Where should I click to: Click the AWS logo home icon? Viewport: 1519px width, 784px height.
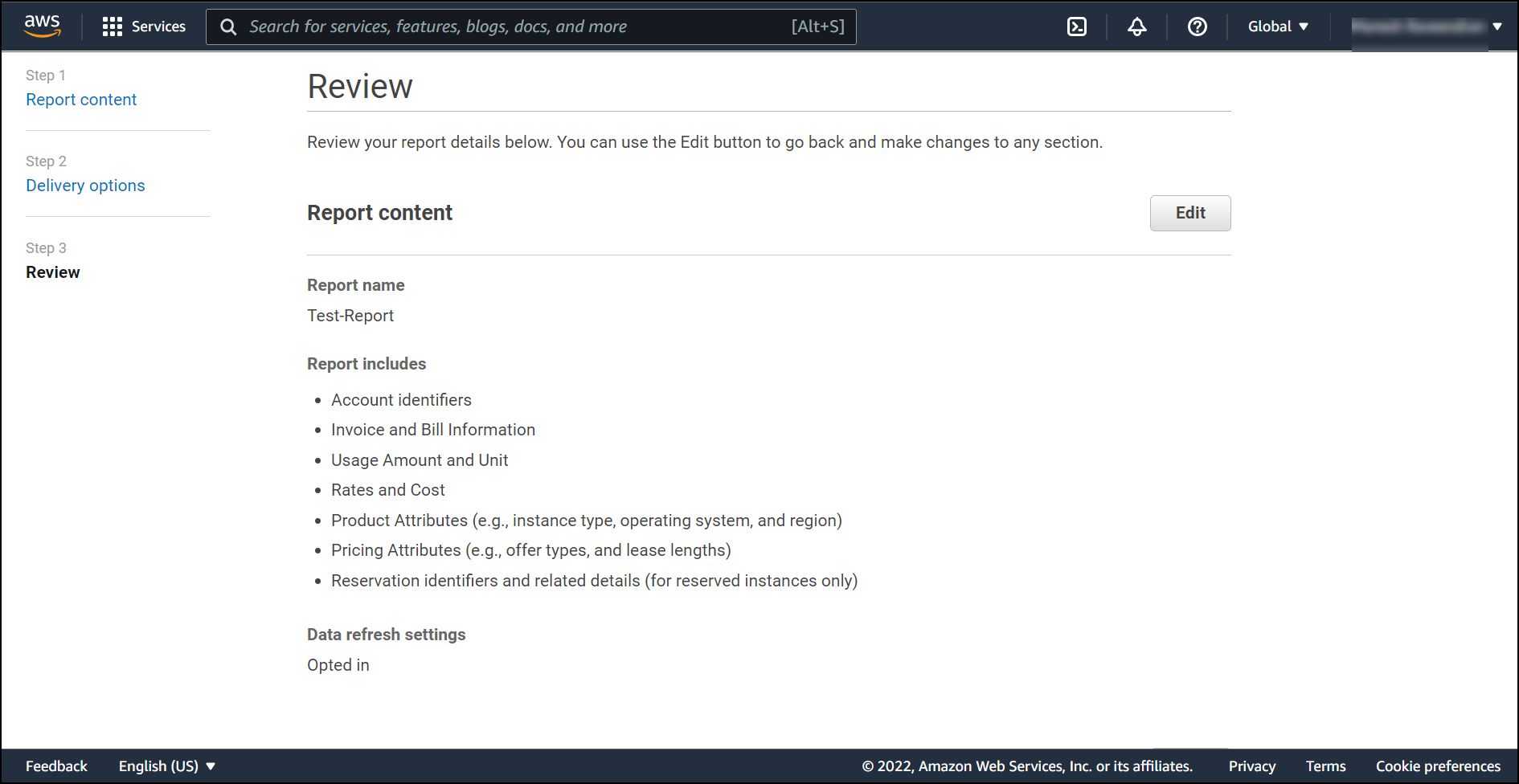click(x=43, y=27)
